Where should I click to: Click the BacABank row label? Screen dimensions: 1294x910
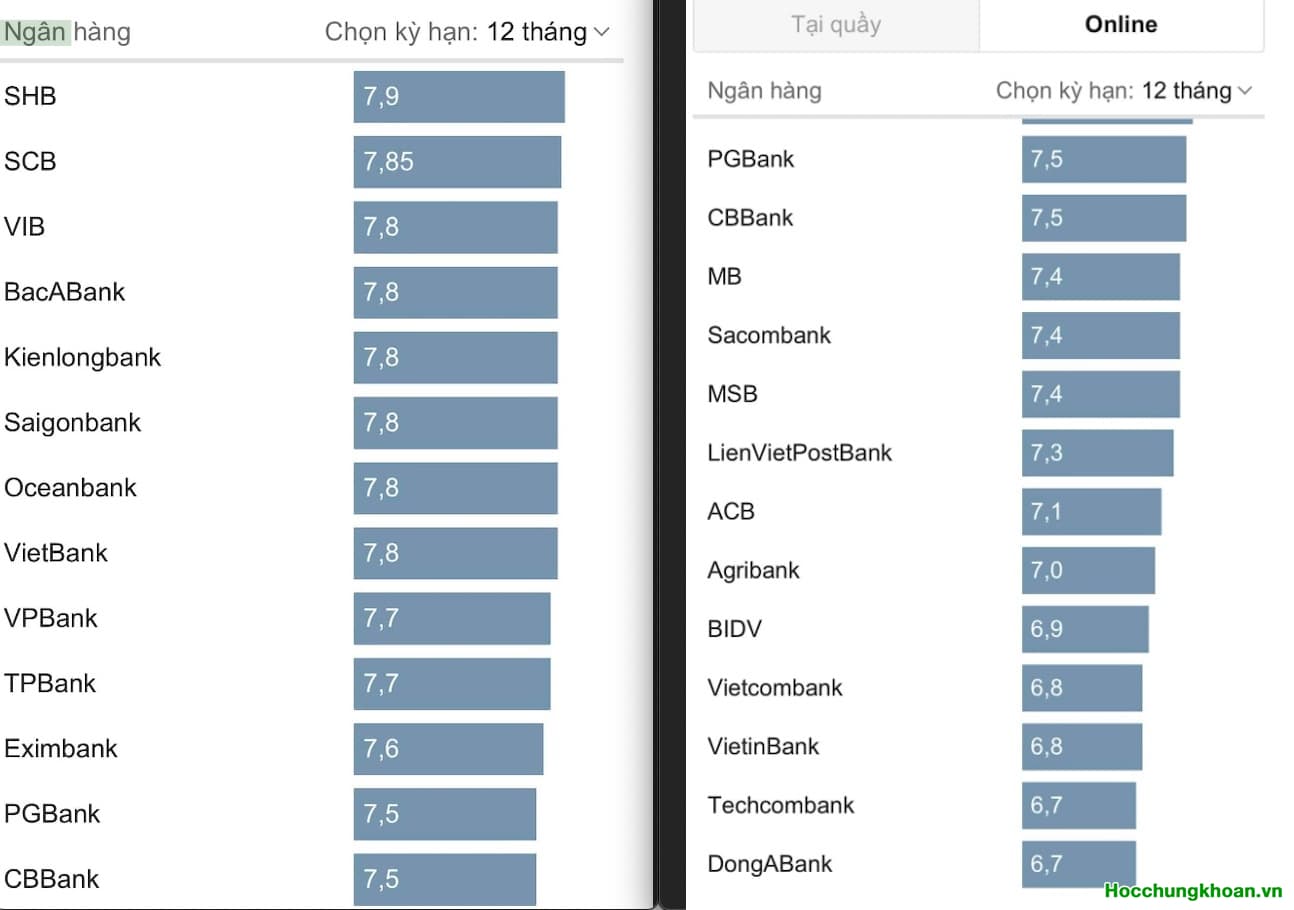point(65,292)
